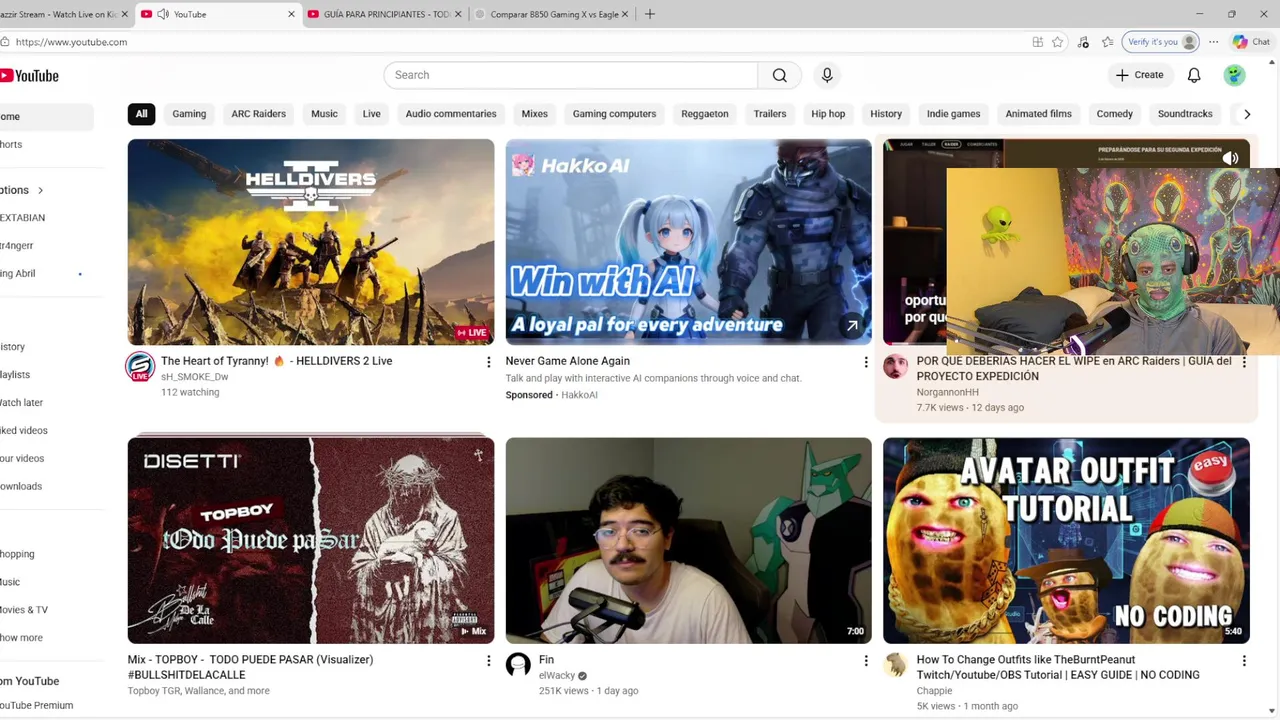Click the sH_SMOKE_Dw channel avatar
The image size is (1280, 720).
tap(140, 367)
